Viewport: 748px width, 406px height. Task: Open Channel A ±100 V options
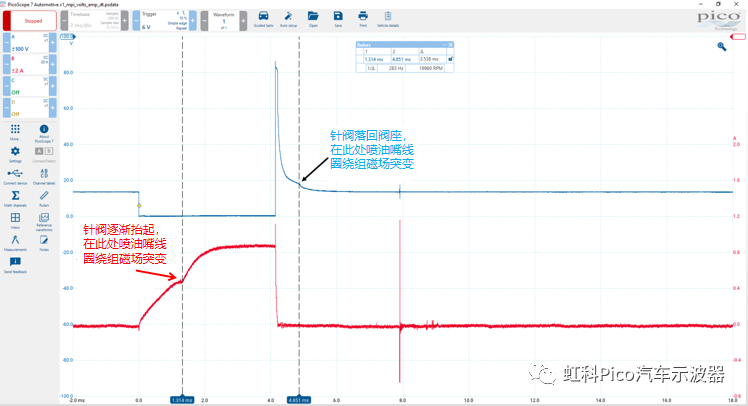pyautogui.click(x=30, y=42)
